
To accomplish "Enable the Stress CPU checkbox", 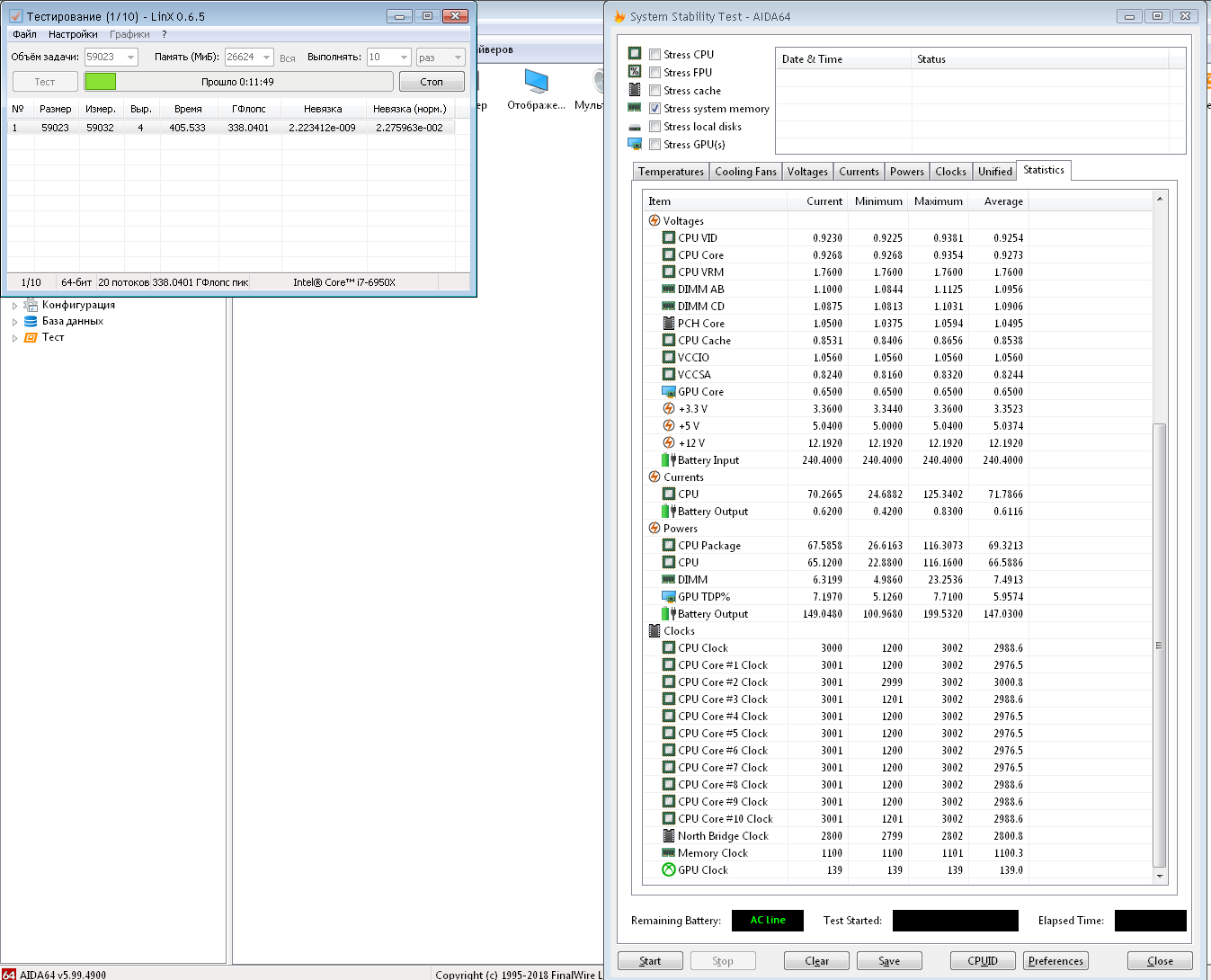I will (655, 55).
